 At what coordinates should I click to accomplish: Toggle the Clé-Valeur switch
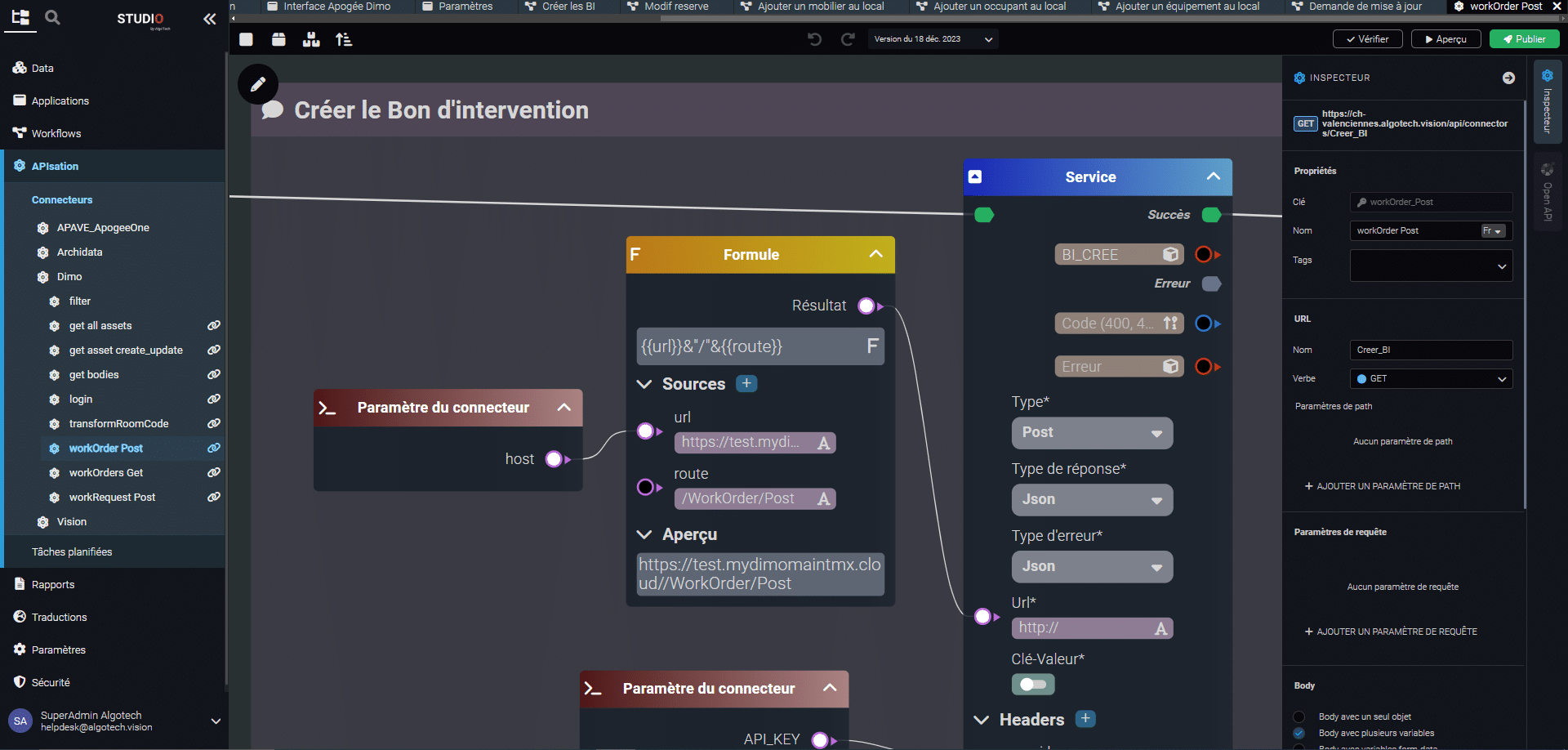pyautogui.click(x=1033, y=684)
